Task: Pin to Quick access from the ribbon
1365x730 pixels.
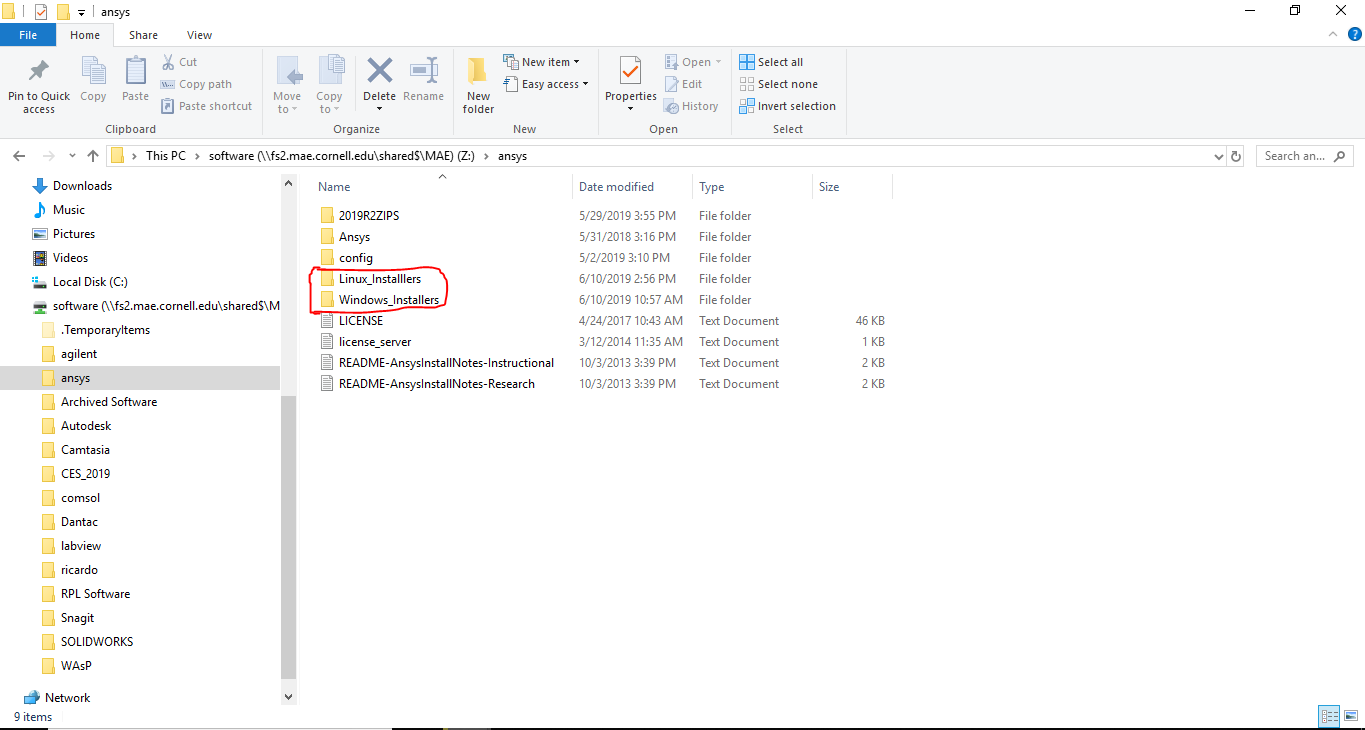Action: (x=39, y=83)
